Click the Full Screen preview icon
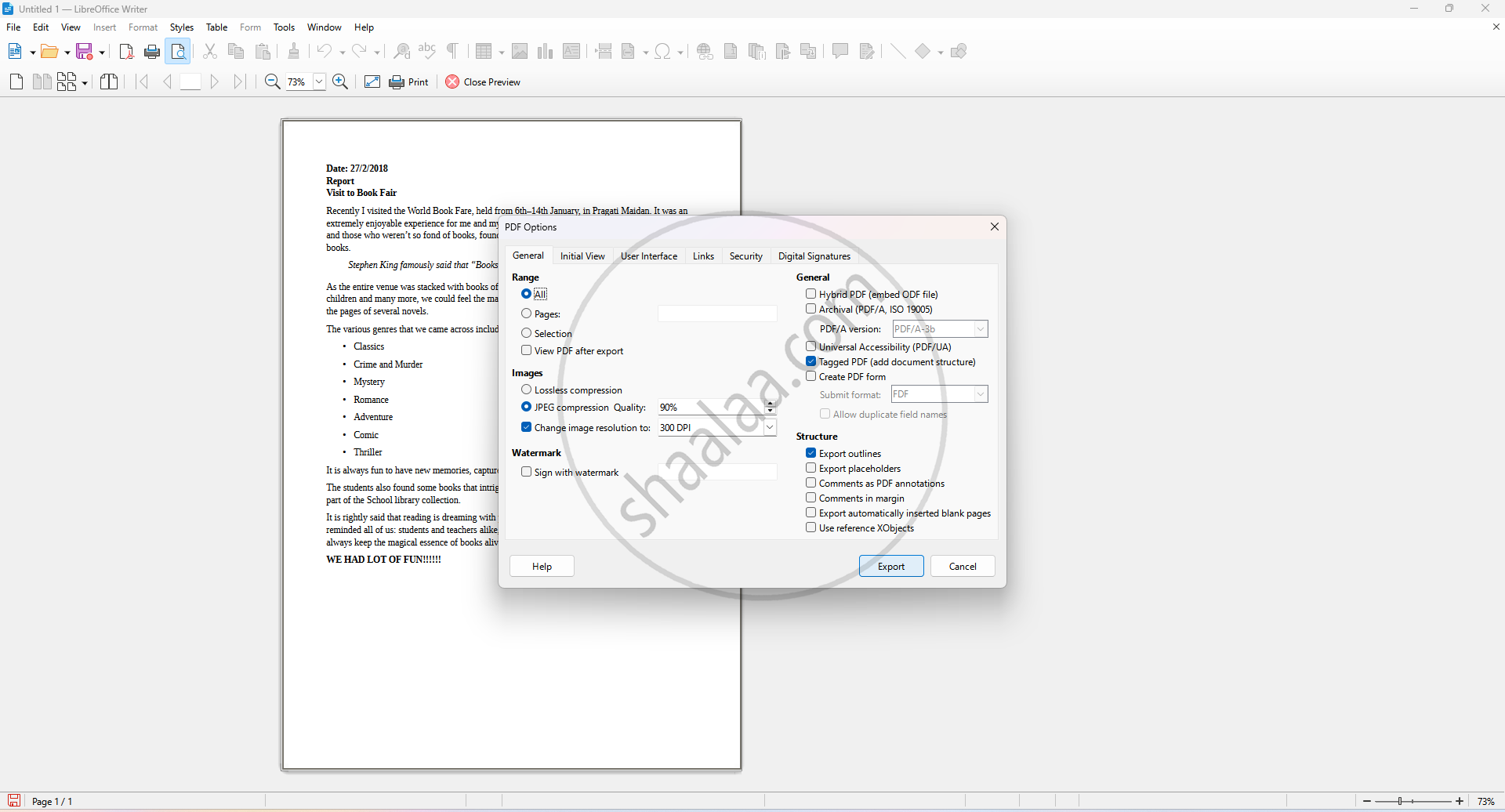This screenshot has width=1505, height=812. (x=372, y=82)
